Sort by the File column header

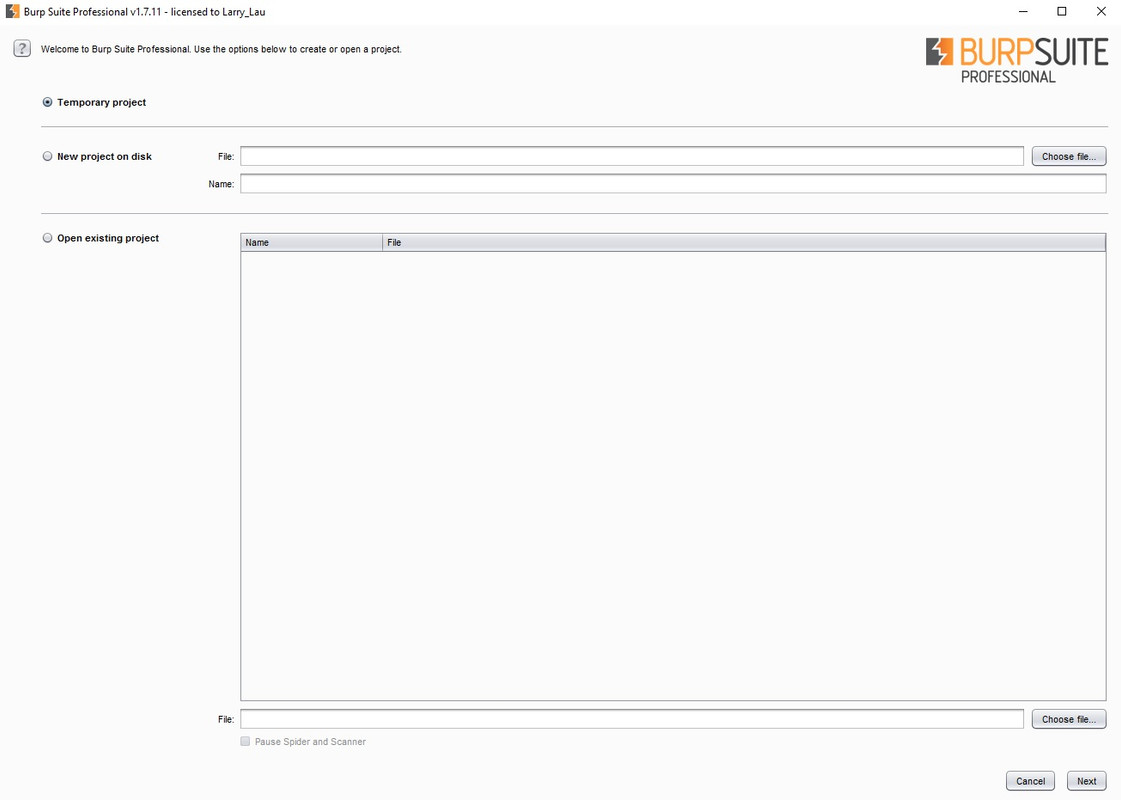[x=744, y=242]
